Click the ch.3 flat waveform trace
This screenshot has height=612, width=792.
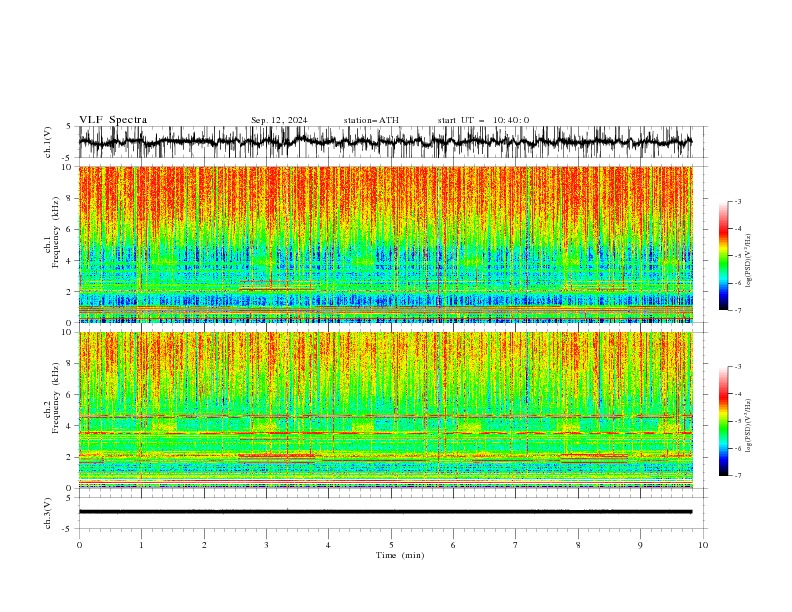(386, 512)
